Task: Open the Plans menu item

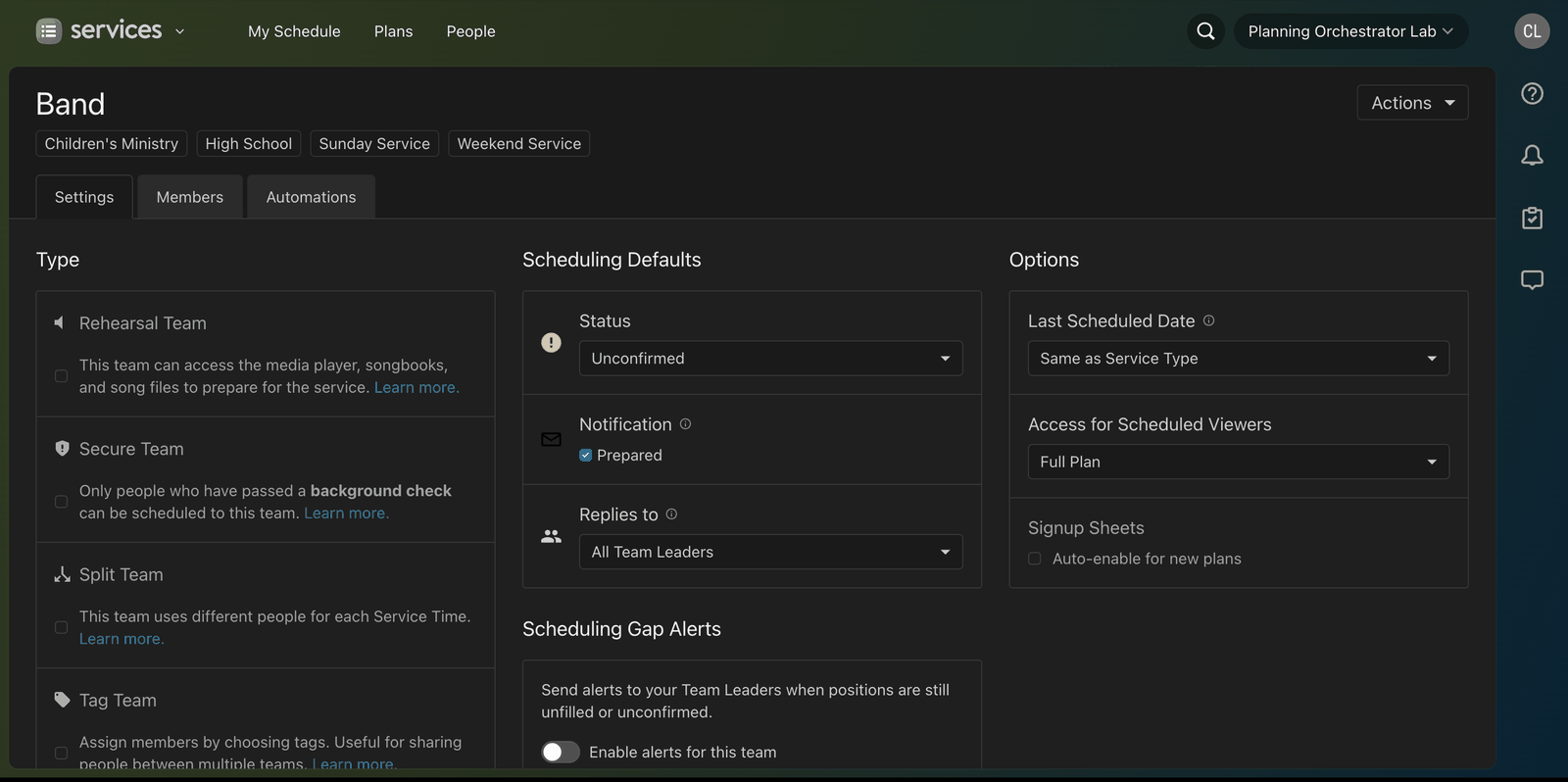Action: click(393, 31)
